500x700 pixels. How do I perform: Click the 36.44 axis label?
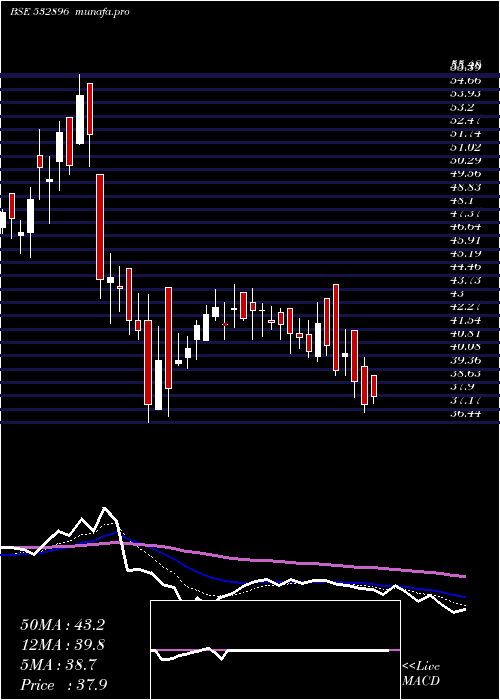coord(466,414)
